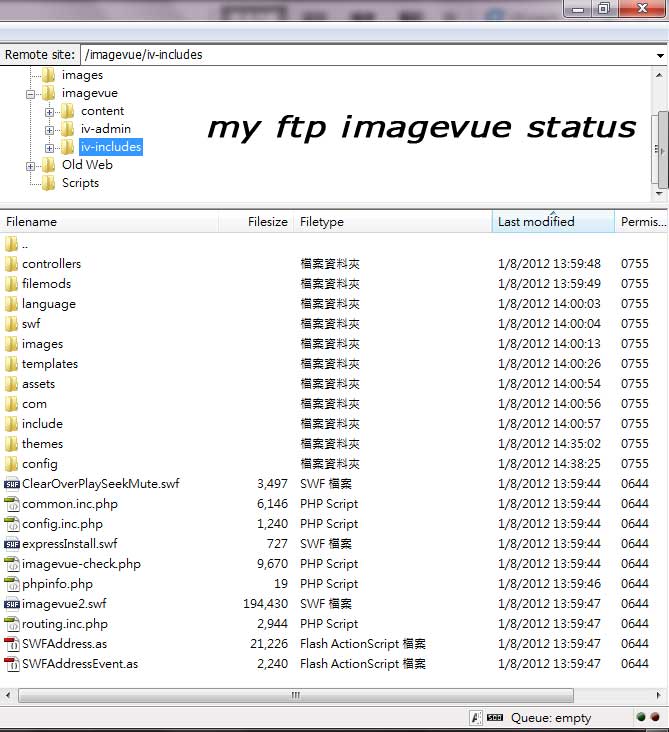Click the common.inc.php file icon
Screen dimensions: 669x732
[12, 504]
